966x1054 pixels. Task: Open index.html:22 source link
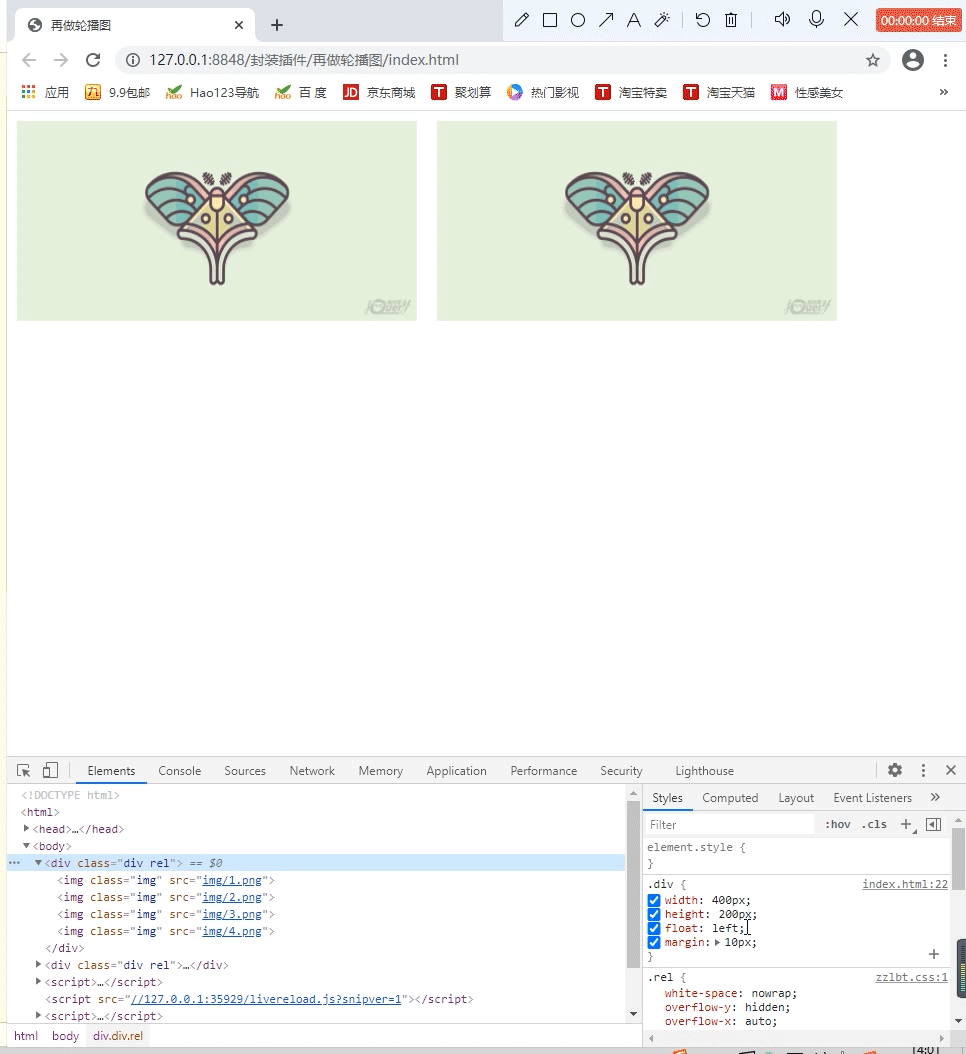(905, 884)
